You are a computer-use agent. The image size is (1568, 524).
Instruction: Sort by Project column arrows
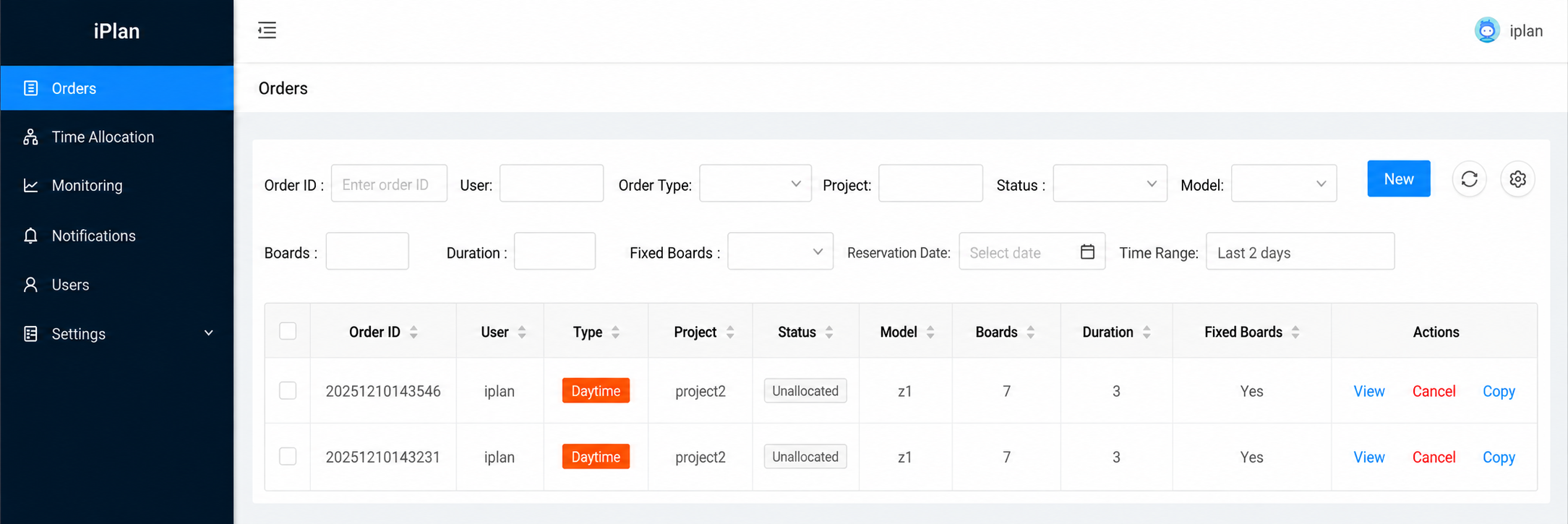click(x=730, y=332)
